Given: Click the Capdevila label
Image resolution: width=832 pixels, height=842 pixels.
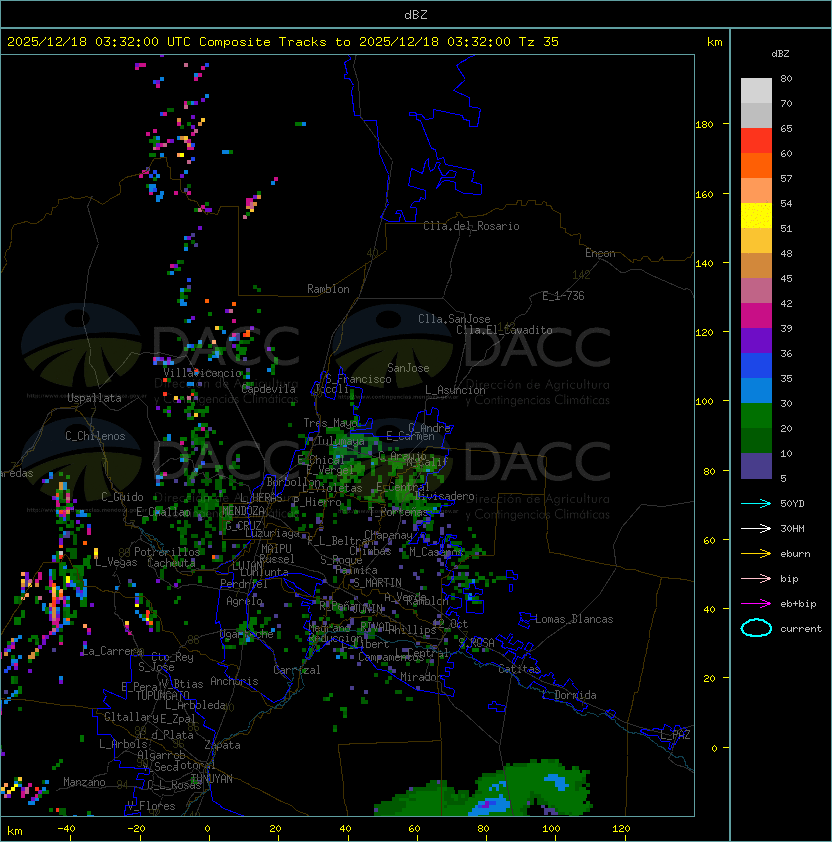Looking at the screenshot, I should click(x=268, y=389).
